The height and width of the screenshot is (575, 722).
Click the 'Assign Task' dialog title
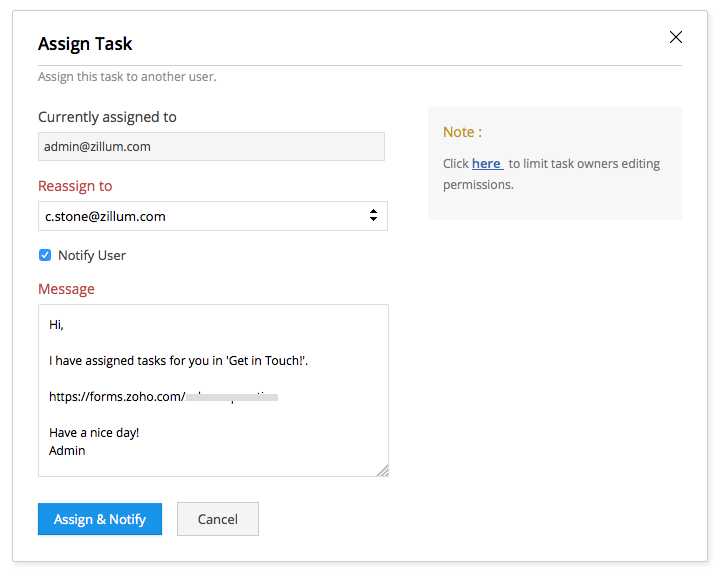85,44
